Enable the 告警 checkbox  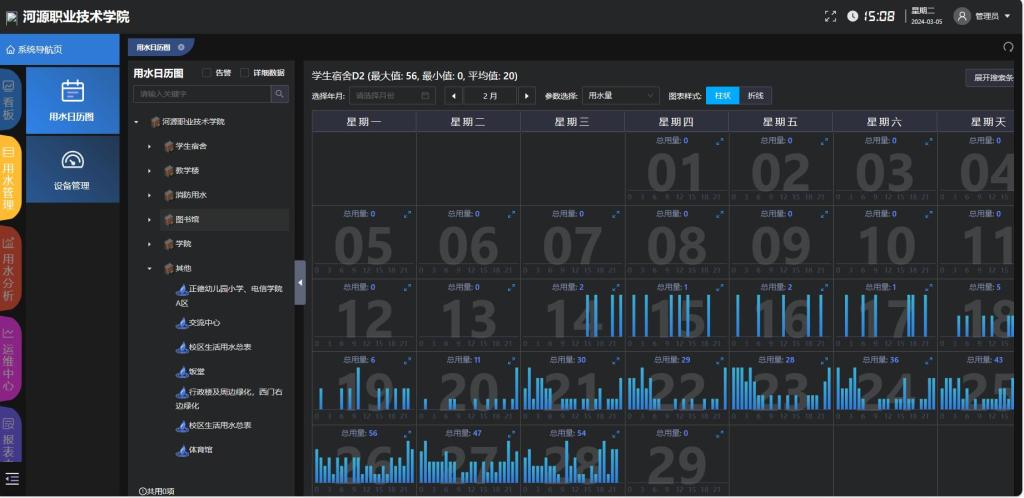tap(207, 72)
